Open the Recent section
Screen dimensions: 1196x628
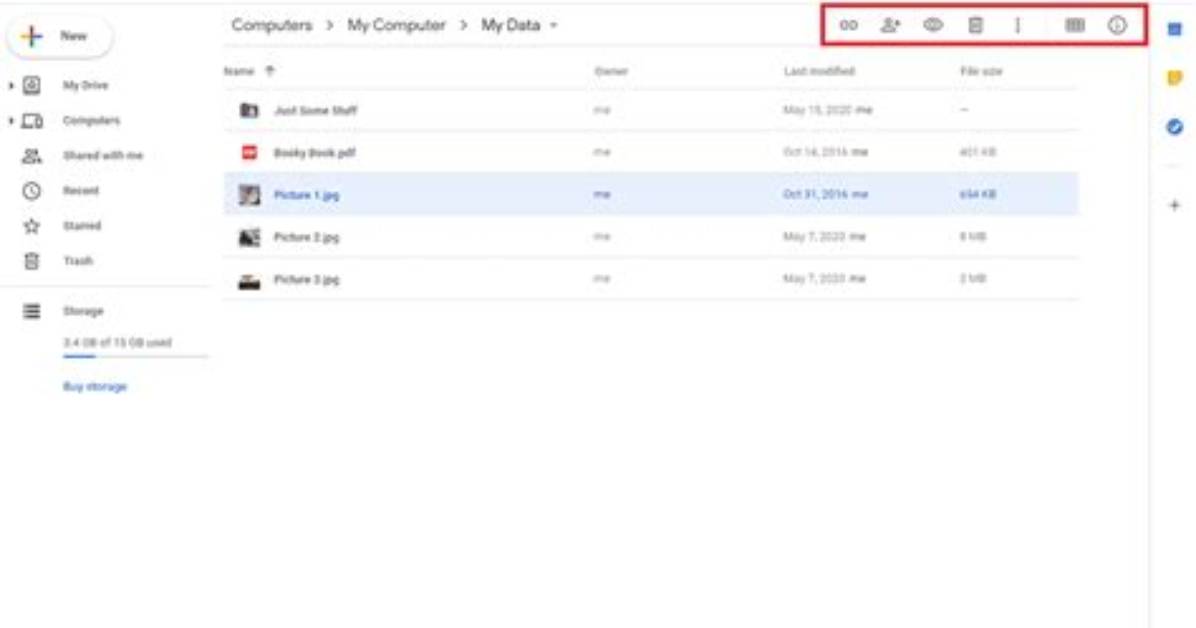(x=80, y=191)
